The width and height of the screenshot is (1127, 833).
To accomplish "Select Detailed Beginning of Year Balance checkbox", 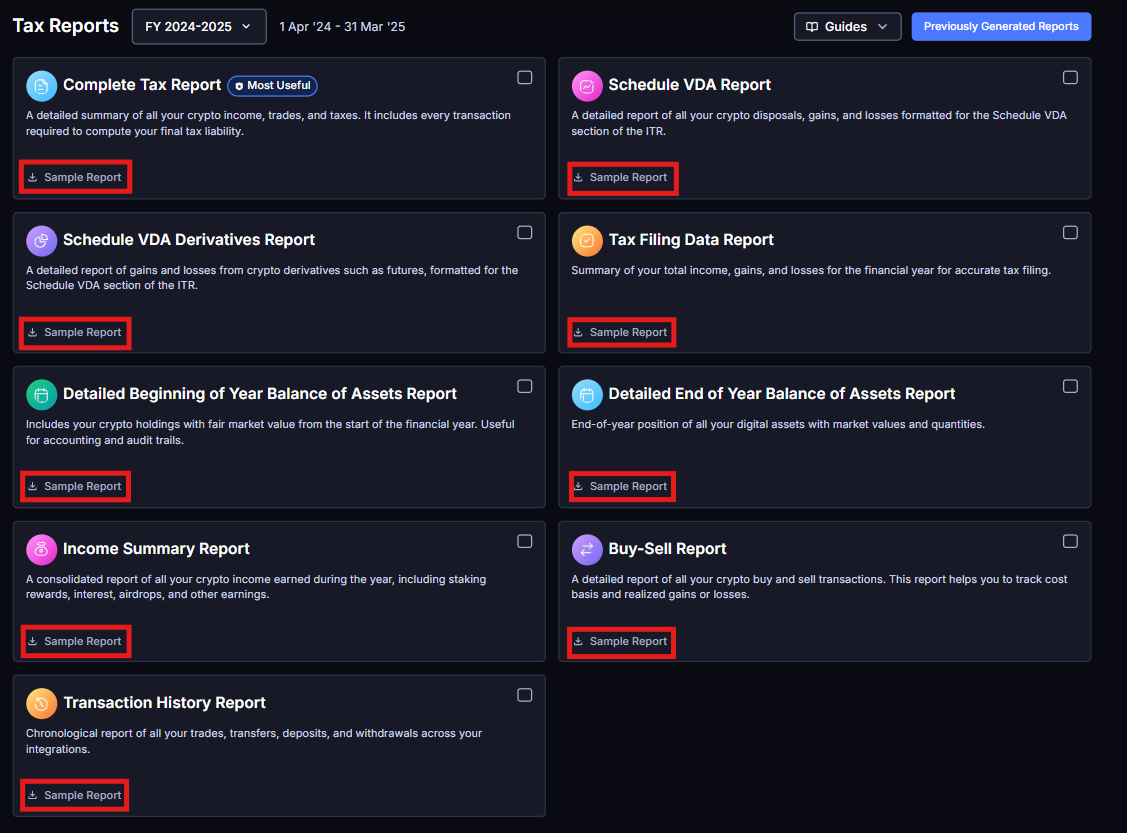I will click(525, 387).
